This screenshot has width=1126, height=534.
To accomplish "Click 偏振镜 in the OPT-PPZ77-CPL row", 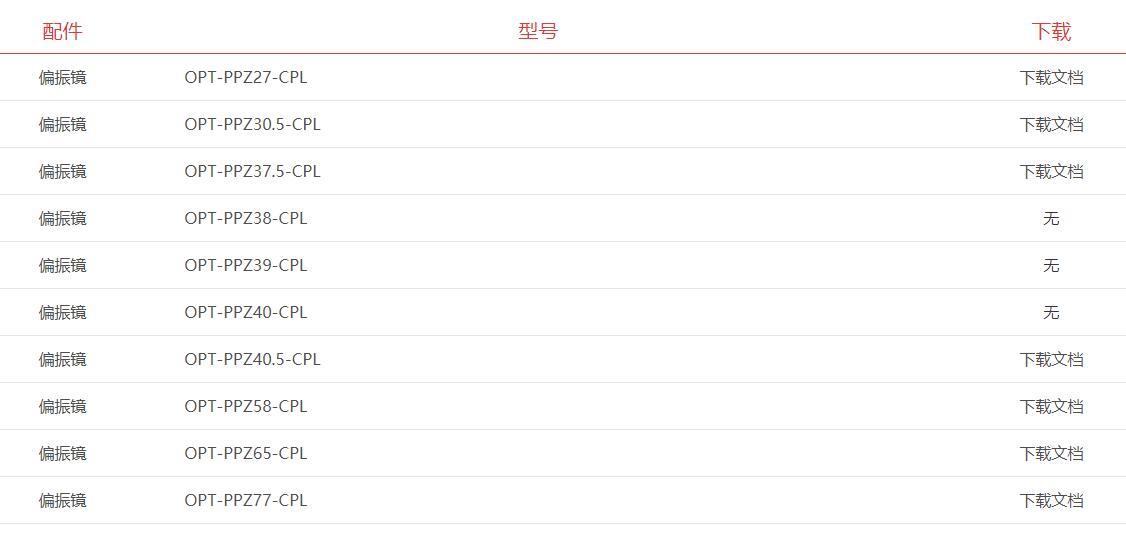I will (62, 501).
